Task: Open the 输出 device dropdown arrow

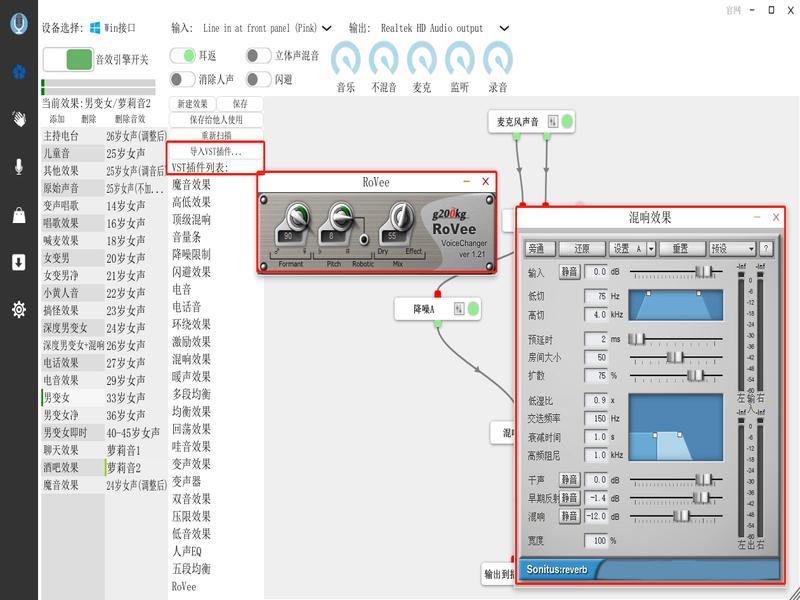Action: (x=504, y=28)
